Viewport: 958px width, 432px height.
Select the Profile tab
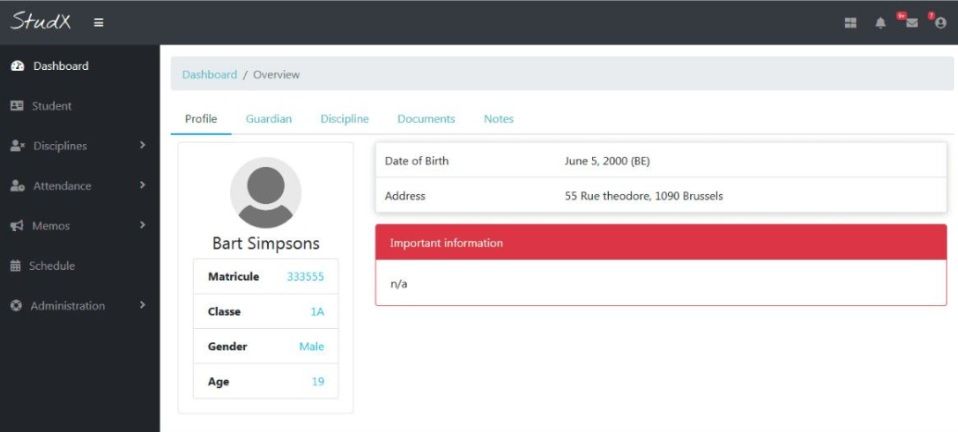(201, 119)
